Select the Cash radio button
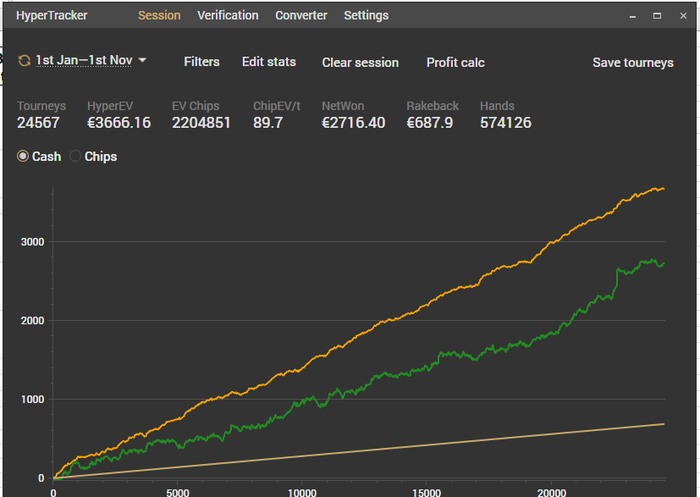 click(23, 156)
